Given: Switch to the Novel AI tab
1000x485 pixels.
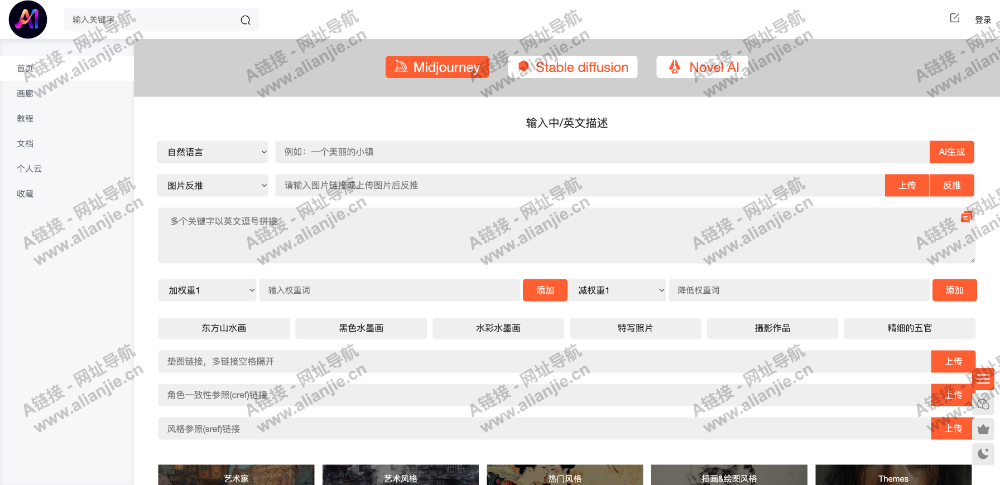Looking at the screenshot, I should coord(702,67).
